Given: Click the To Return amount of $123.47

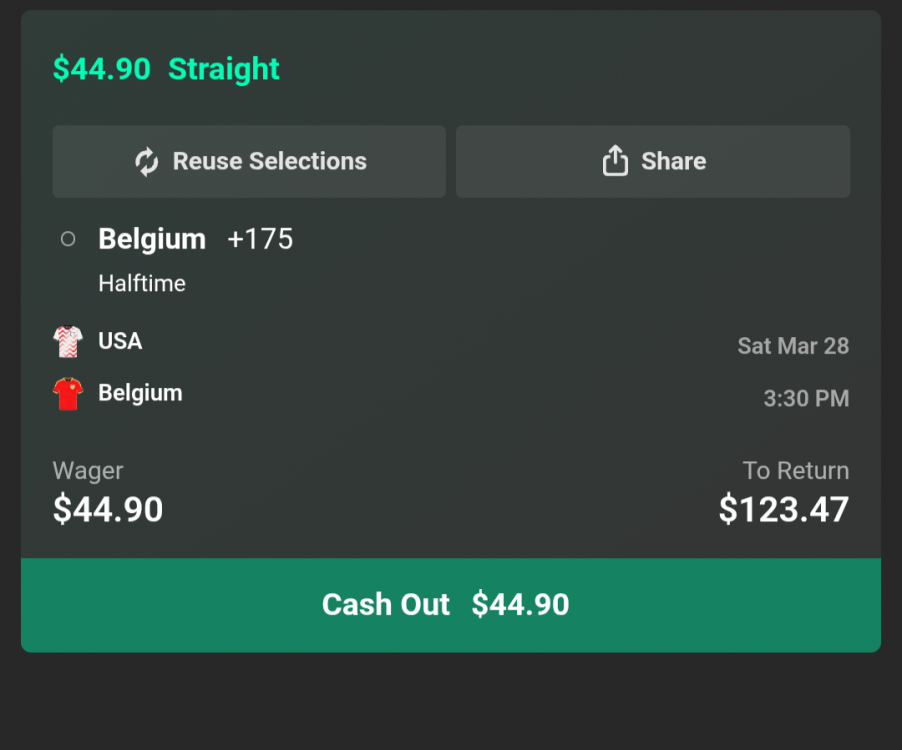Looking at the screenshot, I should pos(782,509).
